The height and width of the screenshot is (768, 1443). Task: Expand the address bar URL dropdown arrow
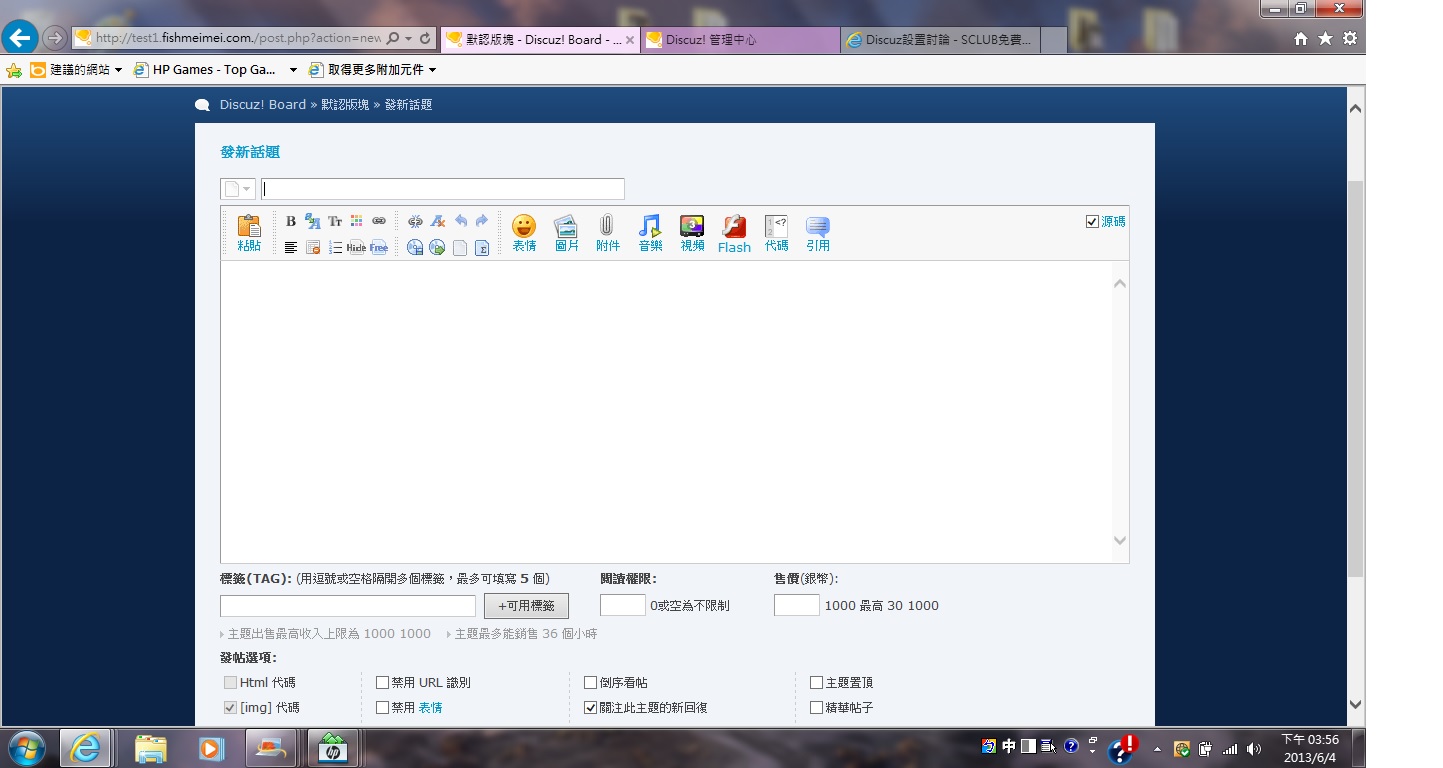pyautogui.click(x=408, y=38)
